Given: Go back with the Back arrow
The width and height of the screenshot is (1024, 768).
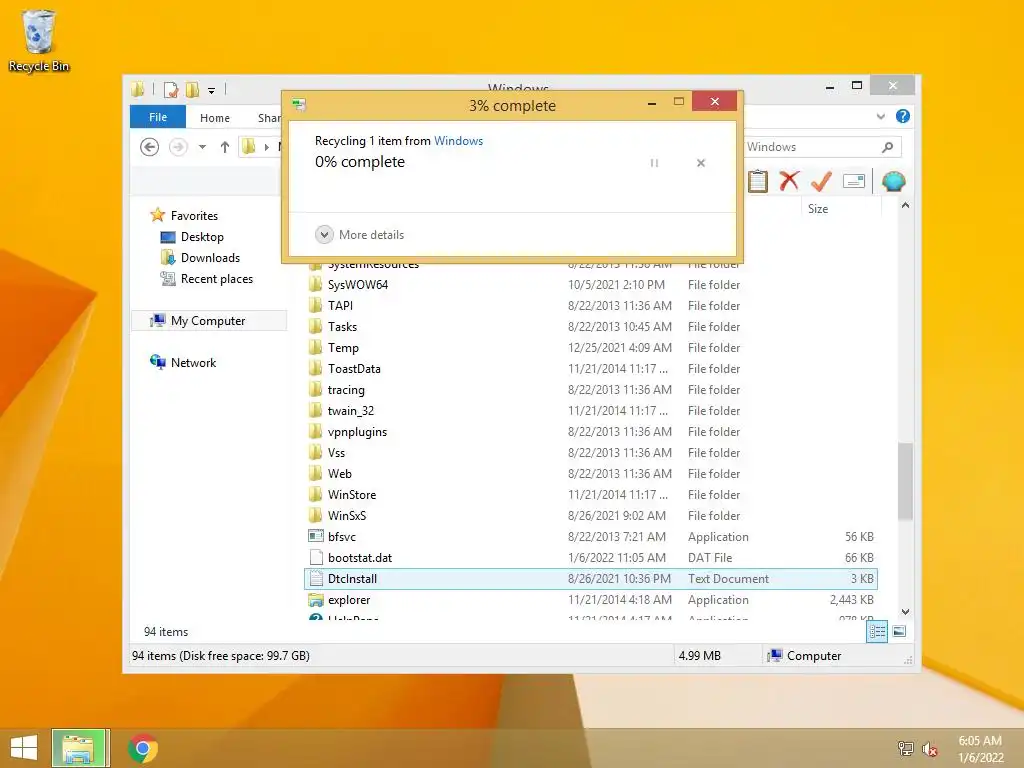Looking at the screenshot, I should 150,147.
